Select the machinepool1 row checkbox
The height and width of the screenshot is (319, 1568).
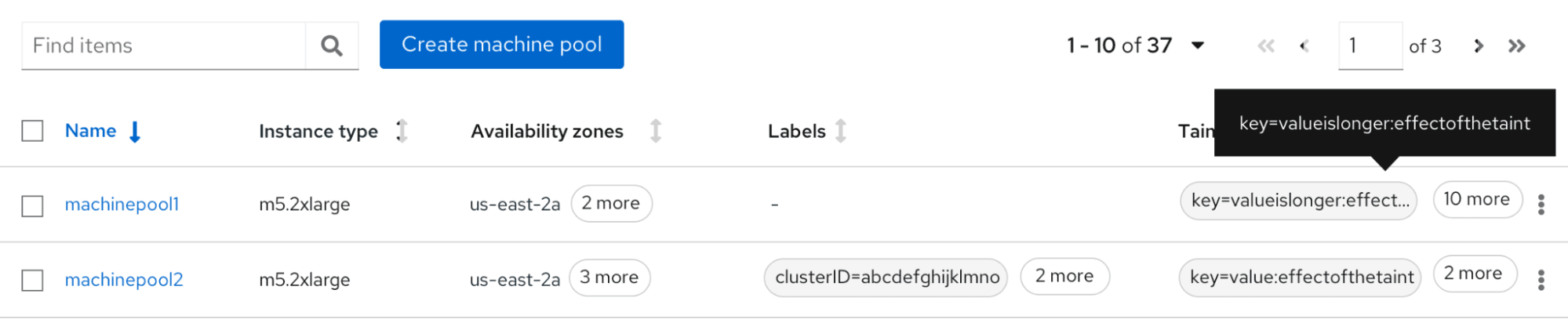(x=32, y=206)
